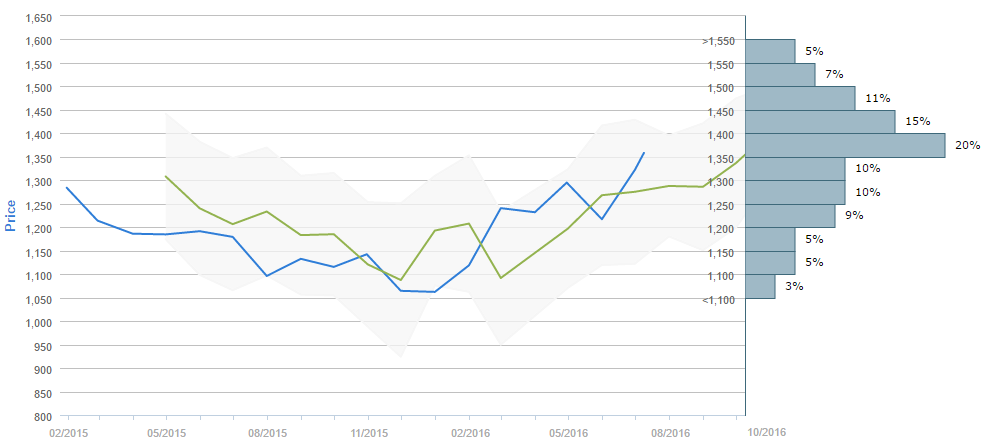Select the 02/2015 date label
The height and width of the screenshot is (445, 990).
point(67,433)
